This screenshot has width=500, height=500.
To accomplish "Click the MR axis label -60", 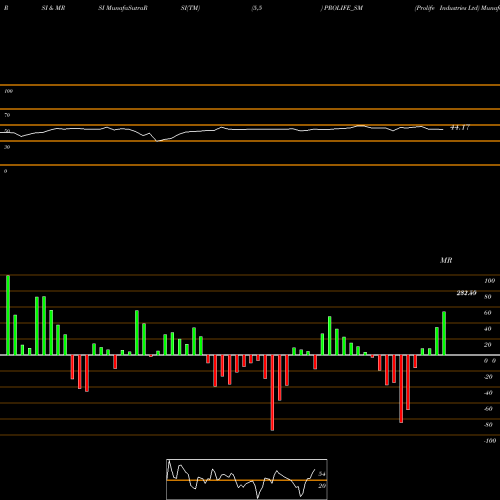I will tap(488, 409).
